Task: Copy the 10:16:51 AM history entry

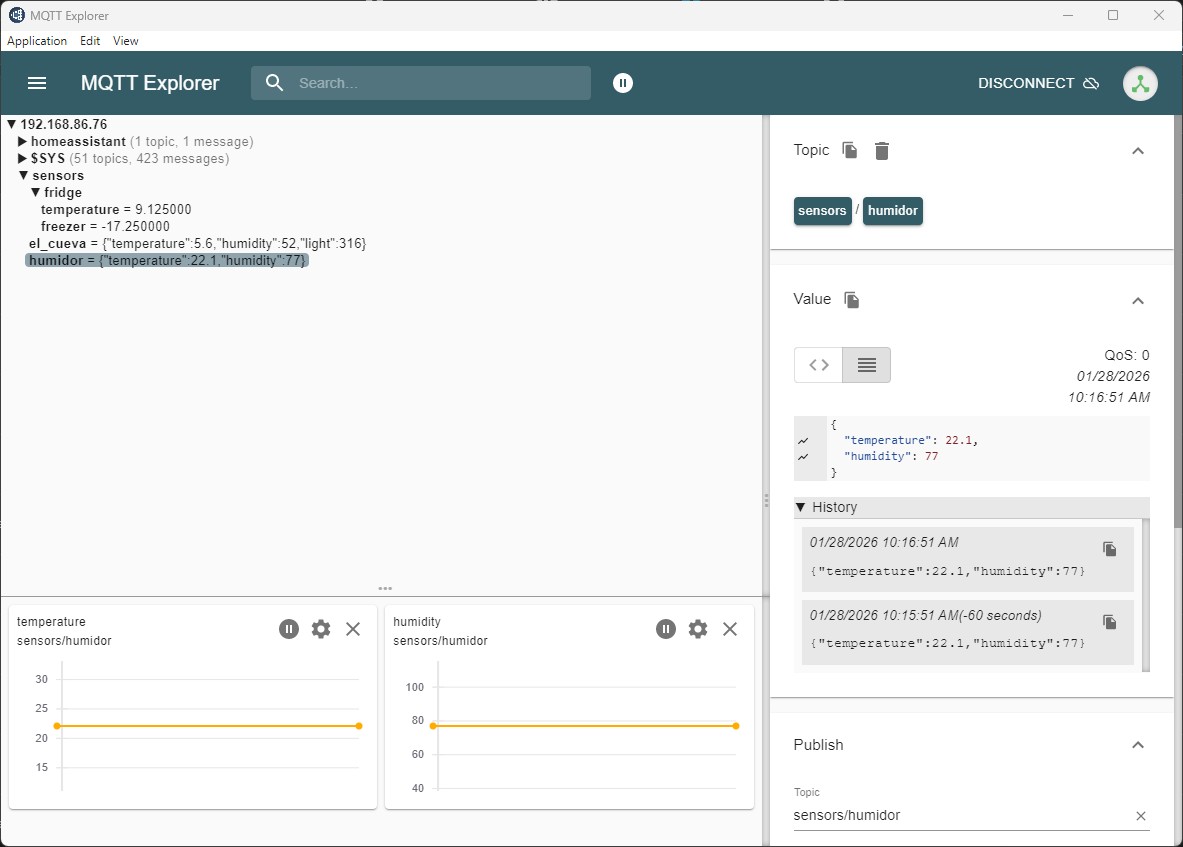Action: pos(1109,549)
